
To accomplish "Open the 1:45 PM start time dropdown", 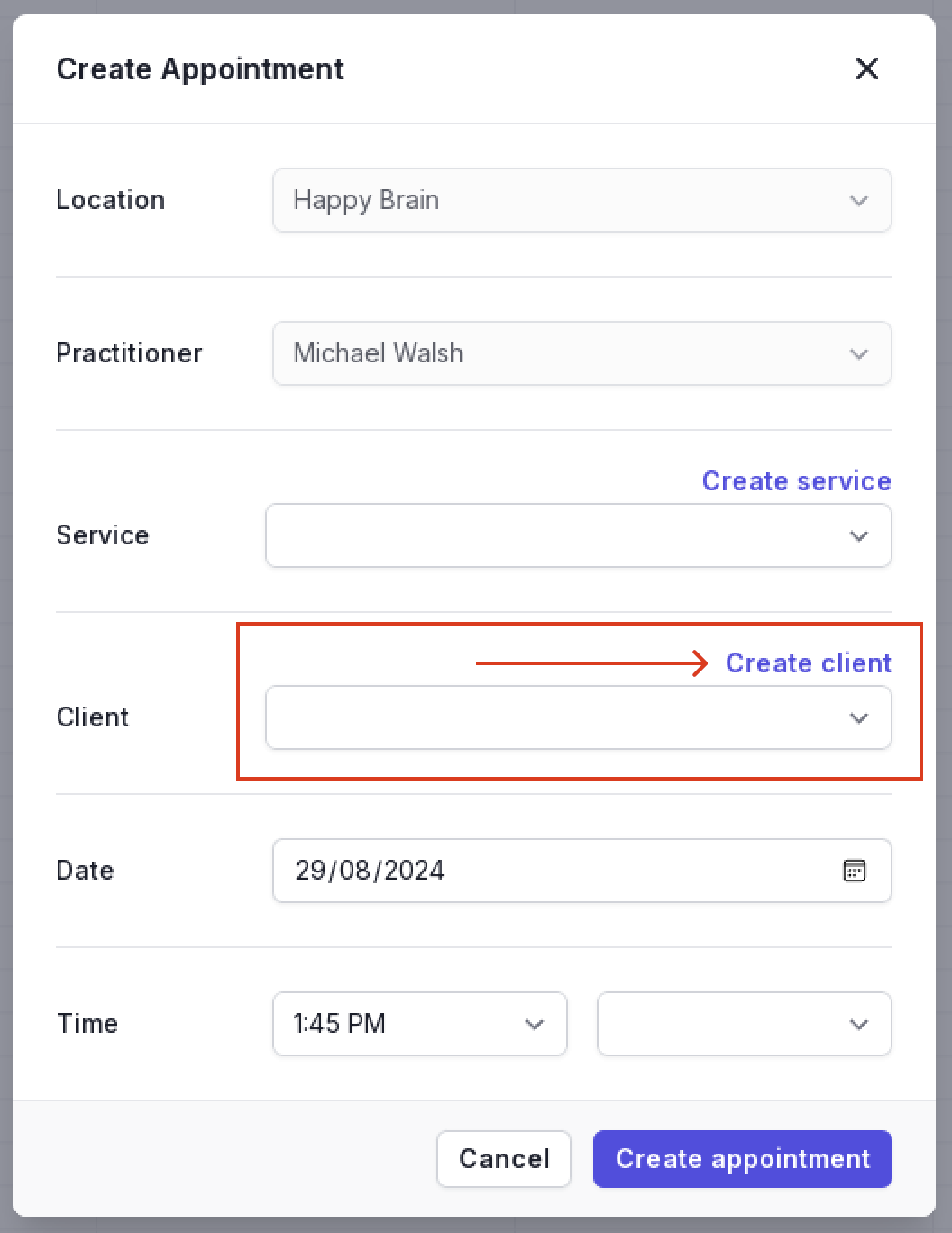I will (x=420, y=1024).
